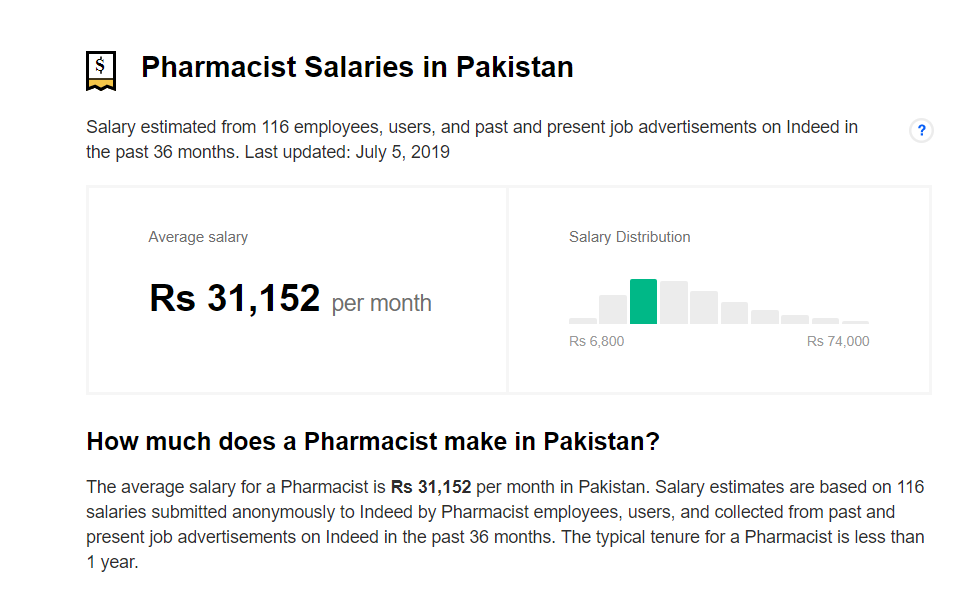
Task: Click the seventh salary distribution bar
Action: coord(765,316)
